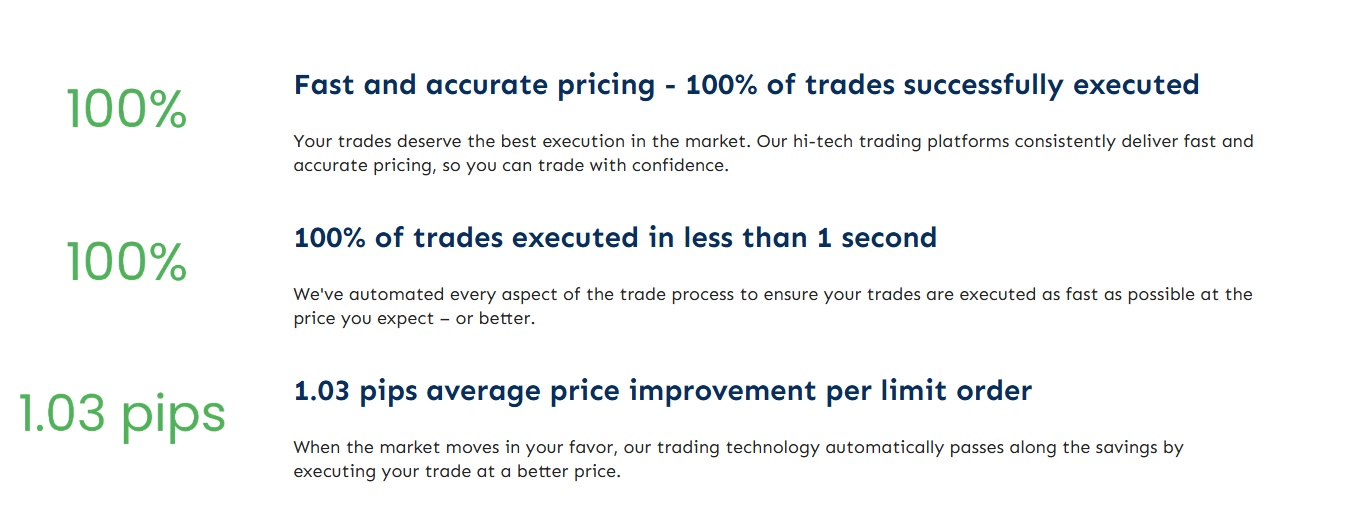This screenshot has width=1350, height=529.
Task: Click the line "executing your trade at a better price"
Action: [x=457, y=472]
